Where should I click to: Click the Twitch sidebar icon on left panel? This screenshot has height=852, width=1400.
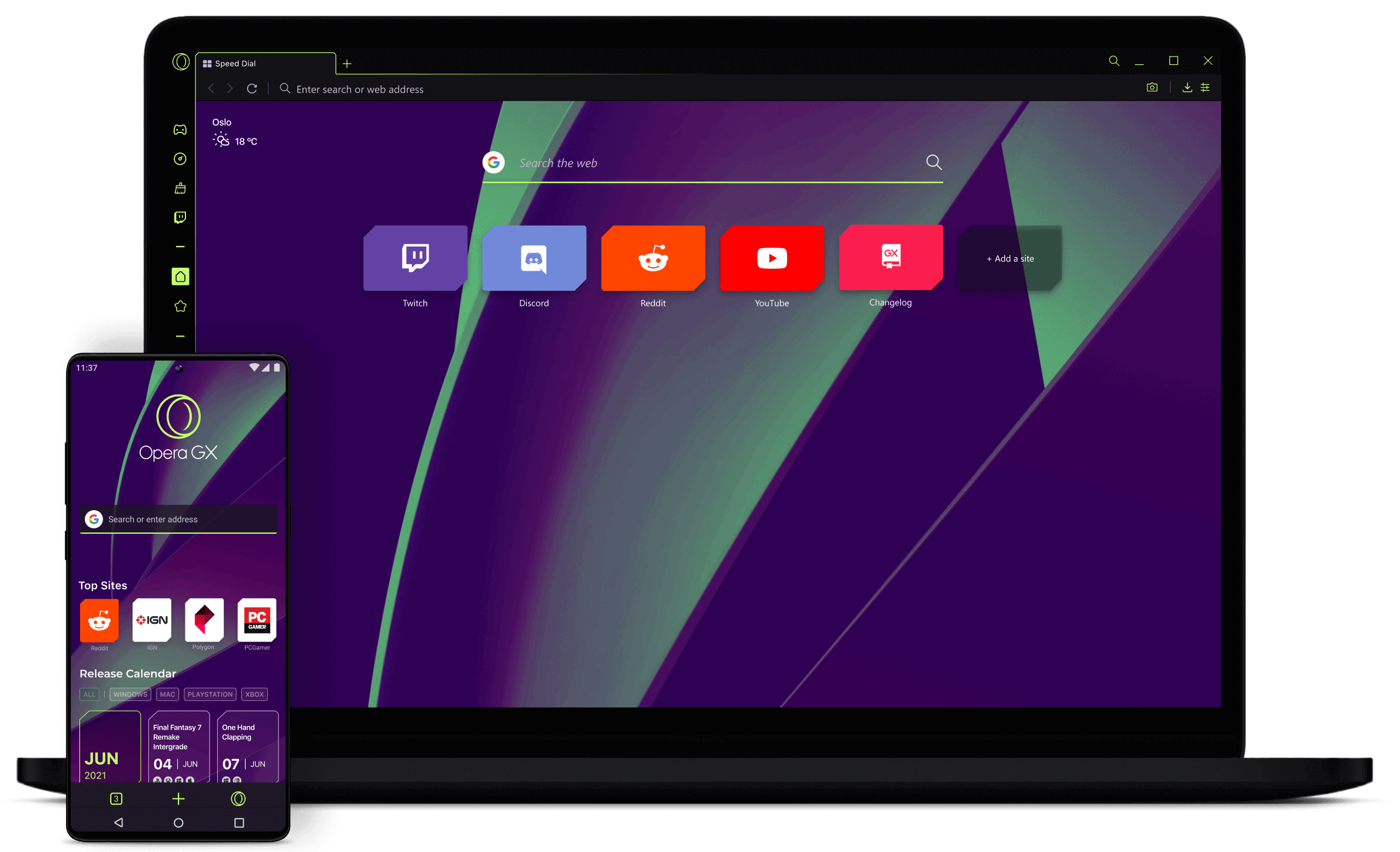[180, 217]
